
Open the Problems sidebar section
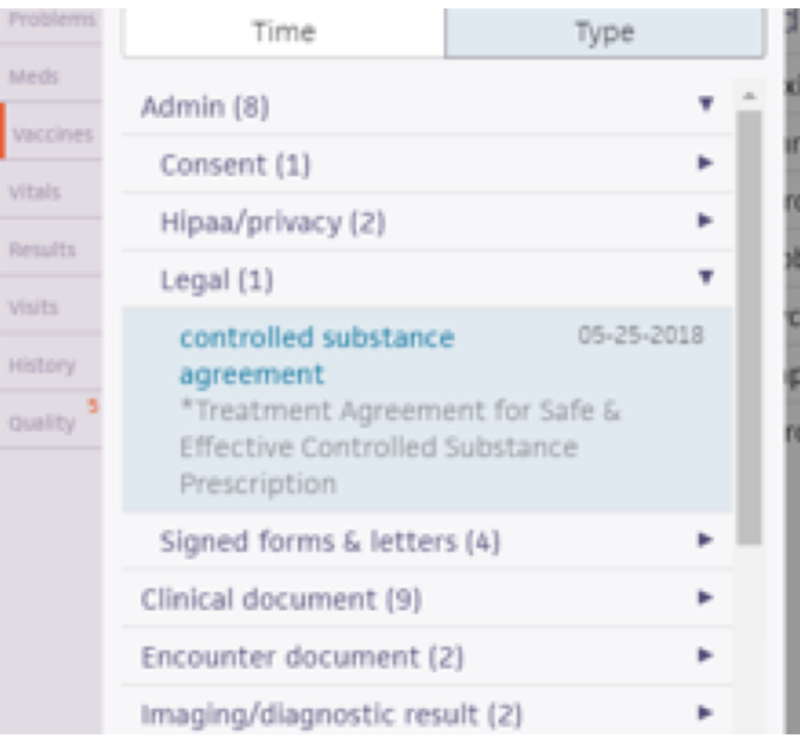pyautogui.click(x=52, y=20)
